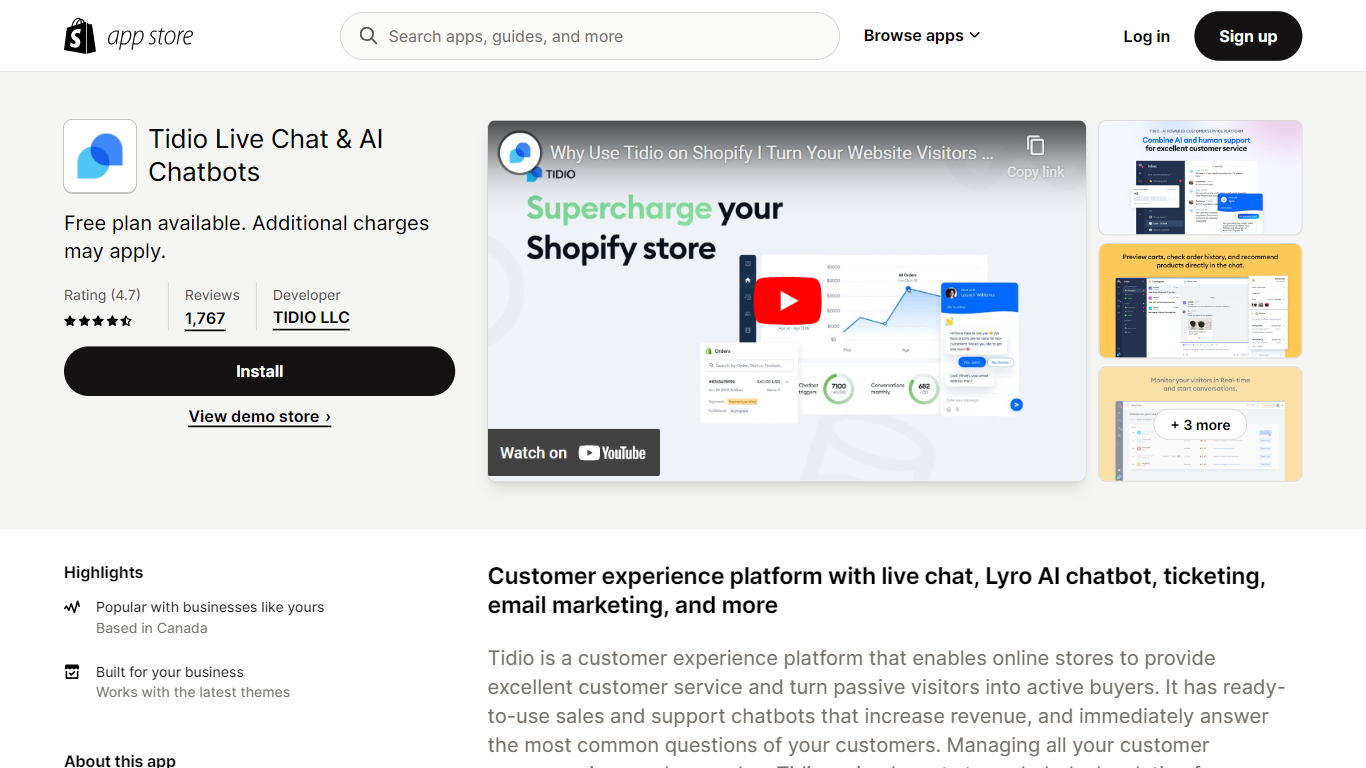Click the Tidio app icon
Viewport: 1366px width, 768px height.
pyautogui.click(x=100, y=156)
